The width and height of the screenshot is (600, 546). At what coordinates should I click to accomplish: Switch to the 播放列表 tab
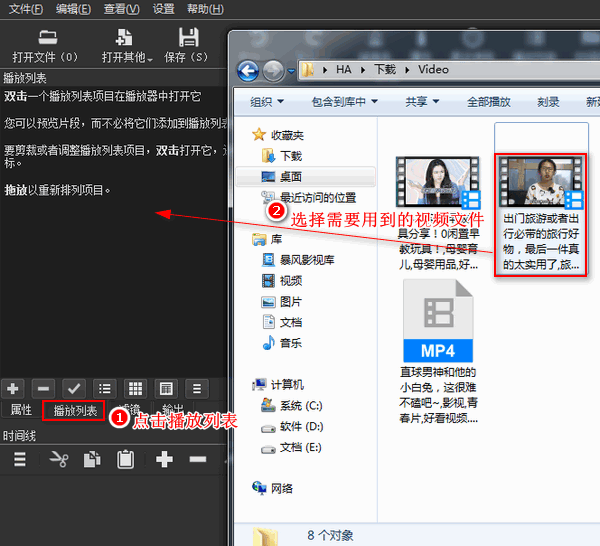74,411
